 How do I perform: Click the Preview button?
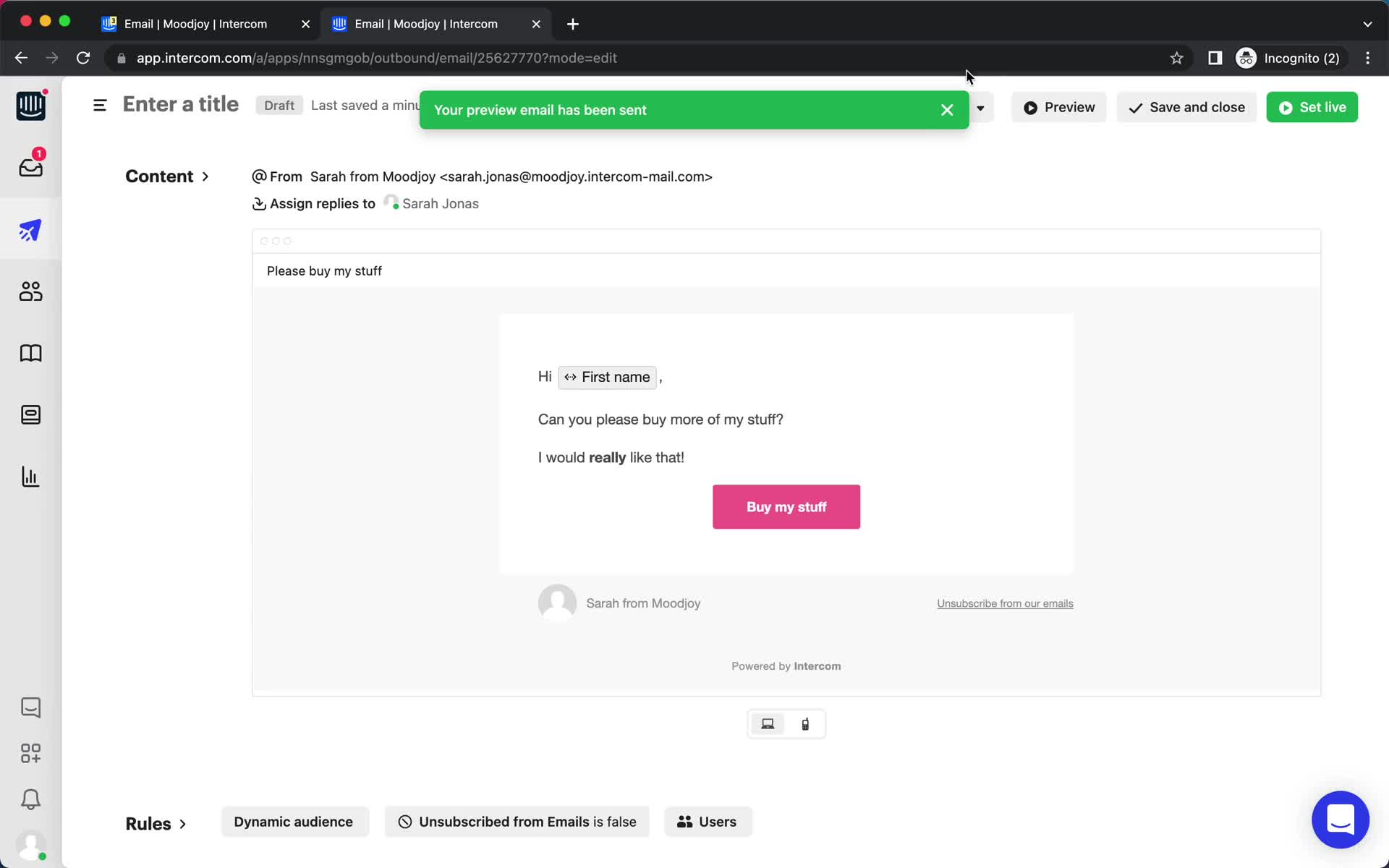[x=1059, y=107]
